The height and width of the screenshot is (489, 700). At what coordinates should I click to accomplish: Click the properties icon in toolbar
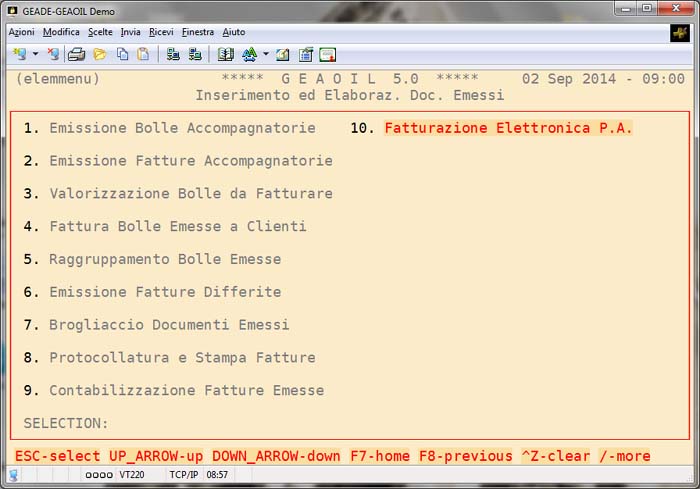click(305, 54)
